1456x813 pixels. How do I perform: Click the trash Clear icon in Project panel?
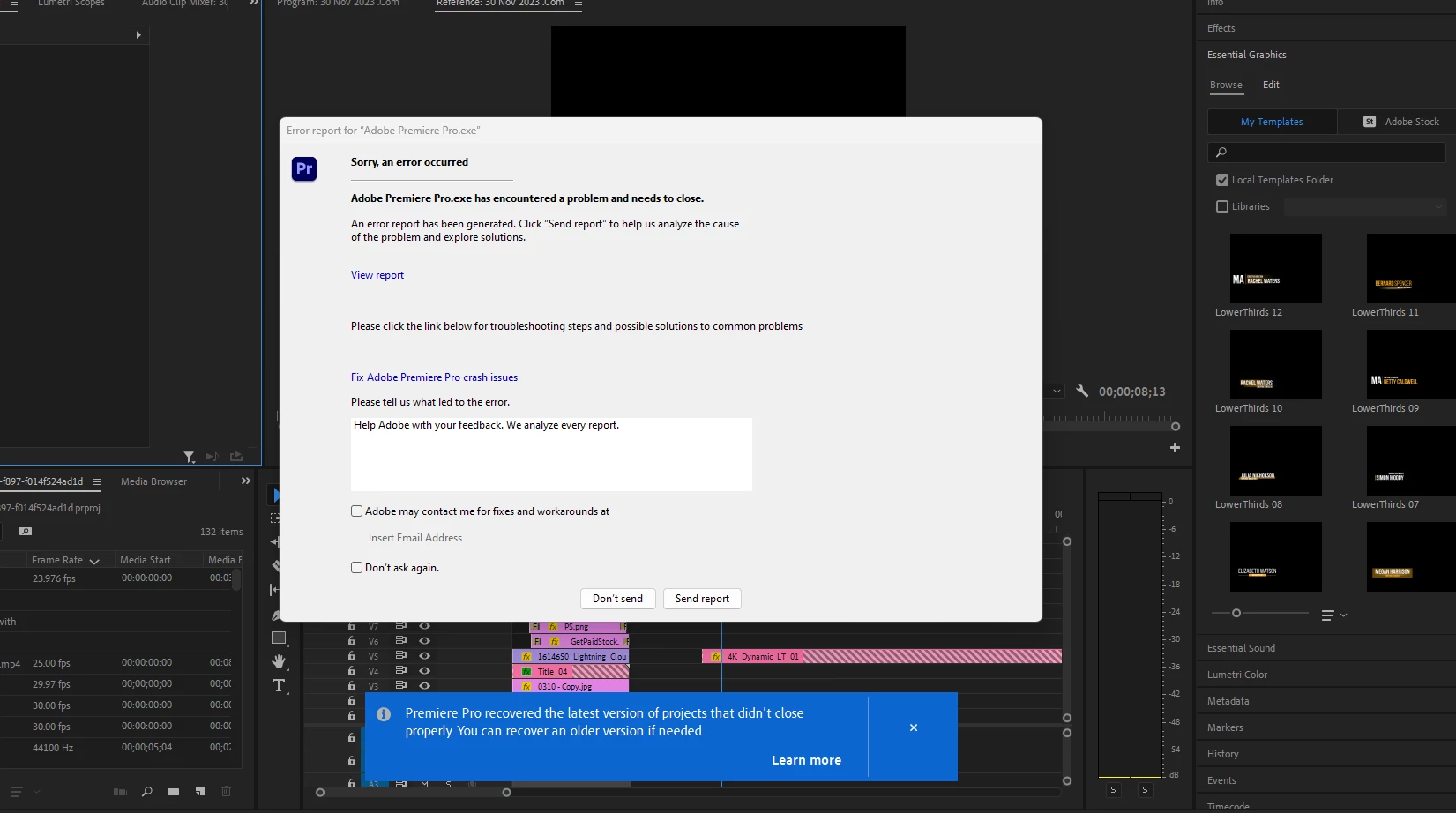coord(227,792)
